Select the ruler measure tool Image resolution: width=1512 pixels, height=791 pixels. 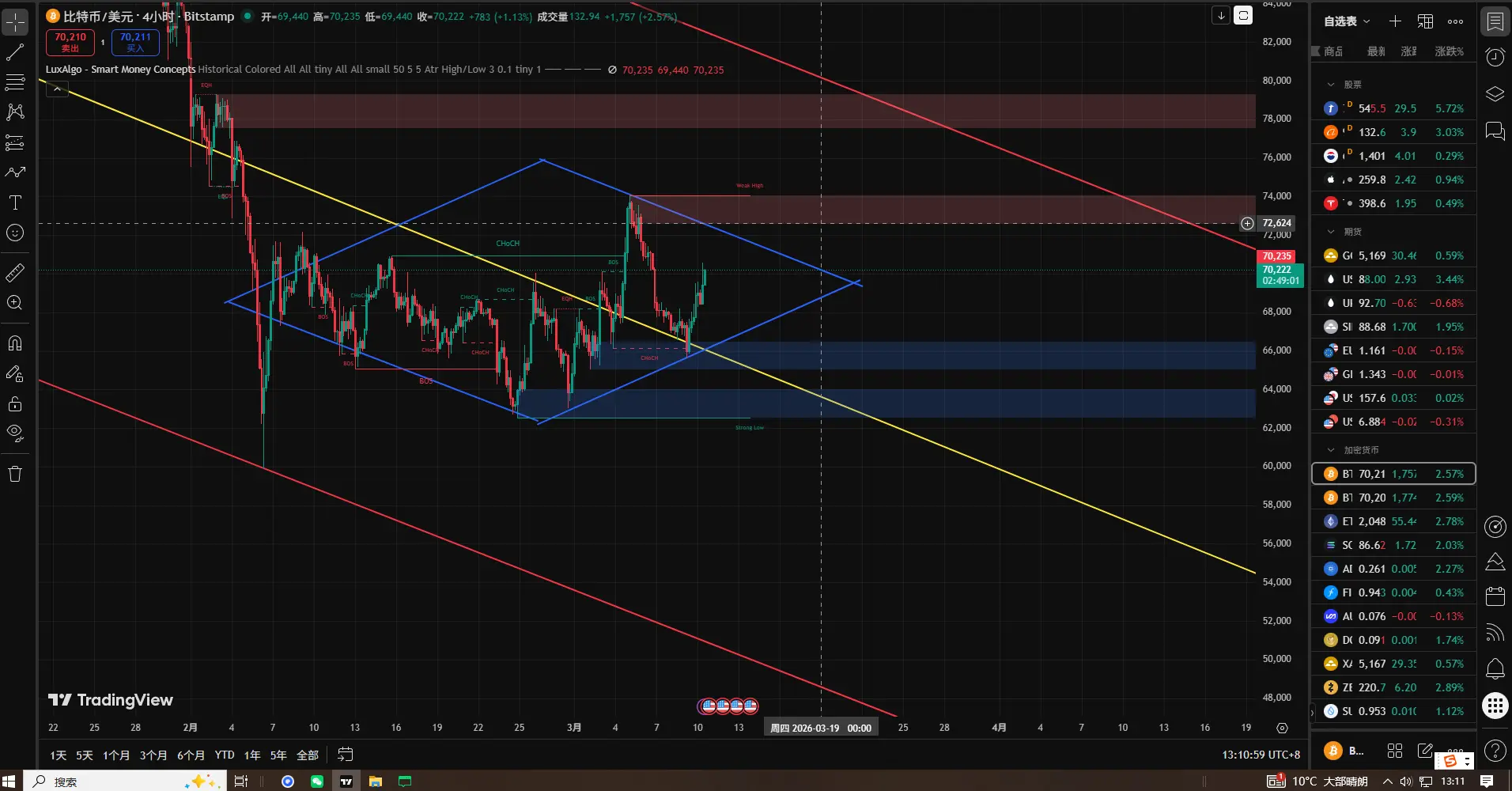click(15, 273)
